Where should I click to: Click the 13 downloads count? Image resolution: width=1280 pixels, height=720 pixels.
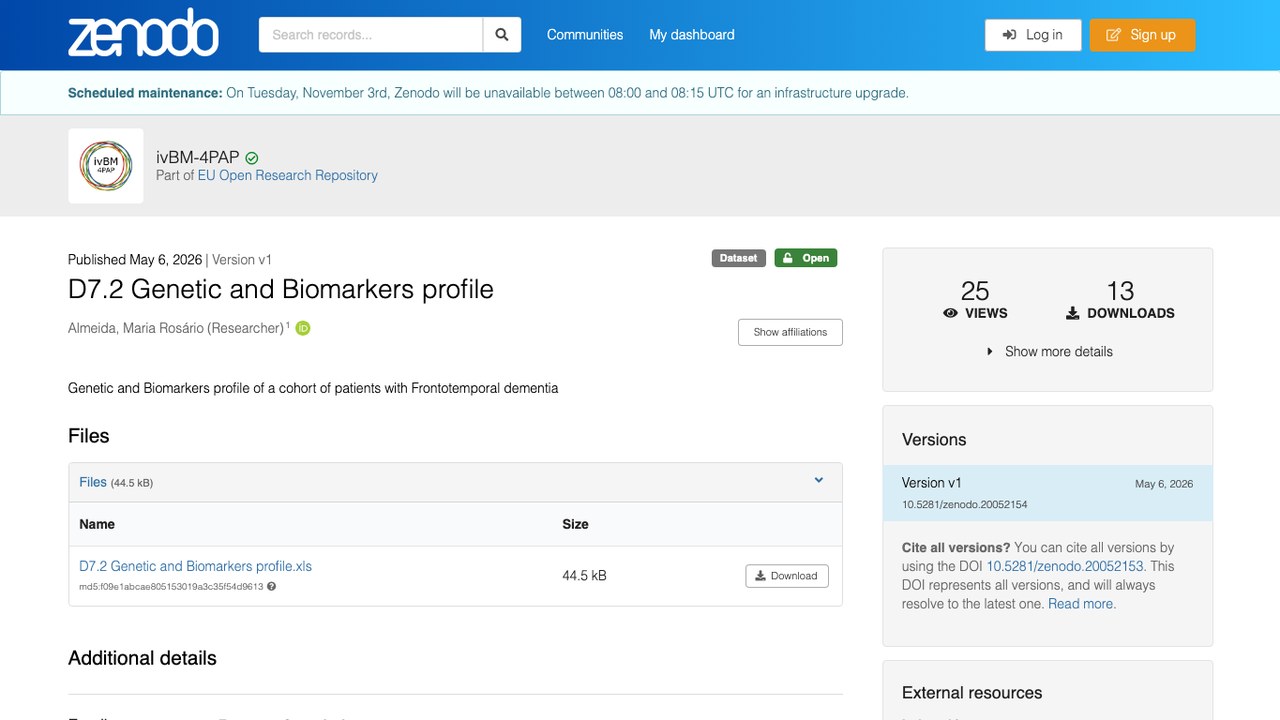pos(1120,291)
